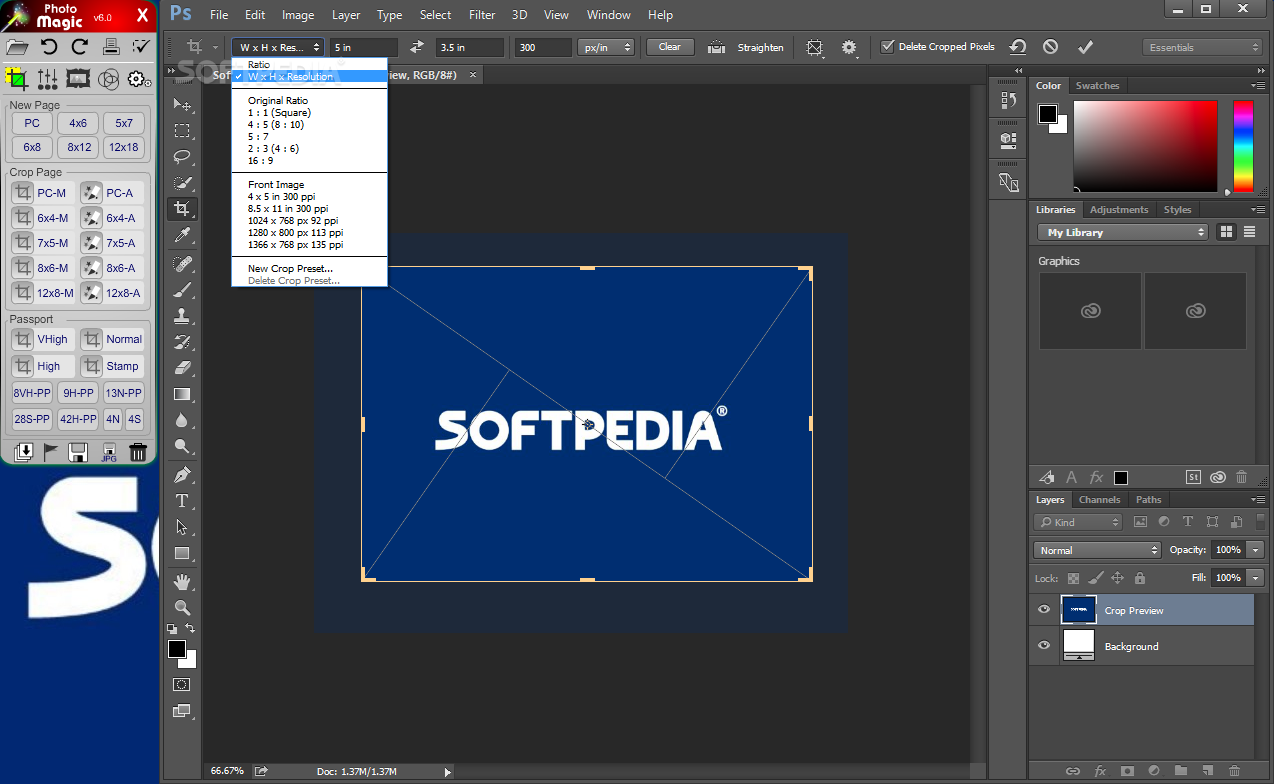Click the 42H-PP passport button

[x=78, y=419]
